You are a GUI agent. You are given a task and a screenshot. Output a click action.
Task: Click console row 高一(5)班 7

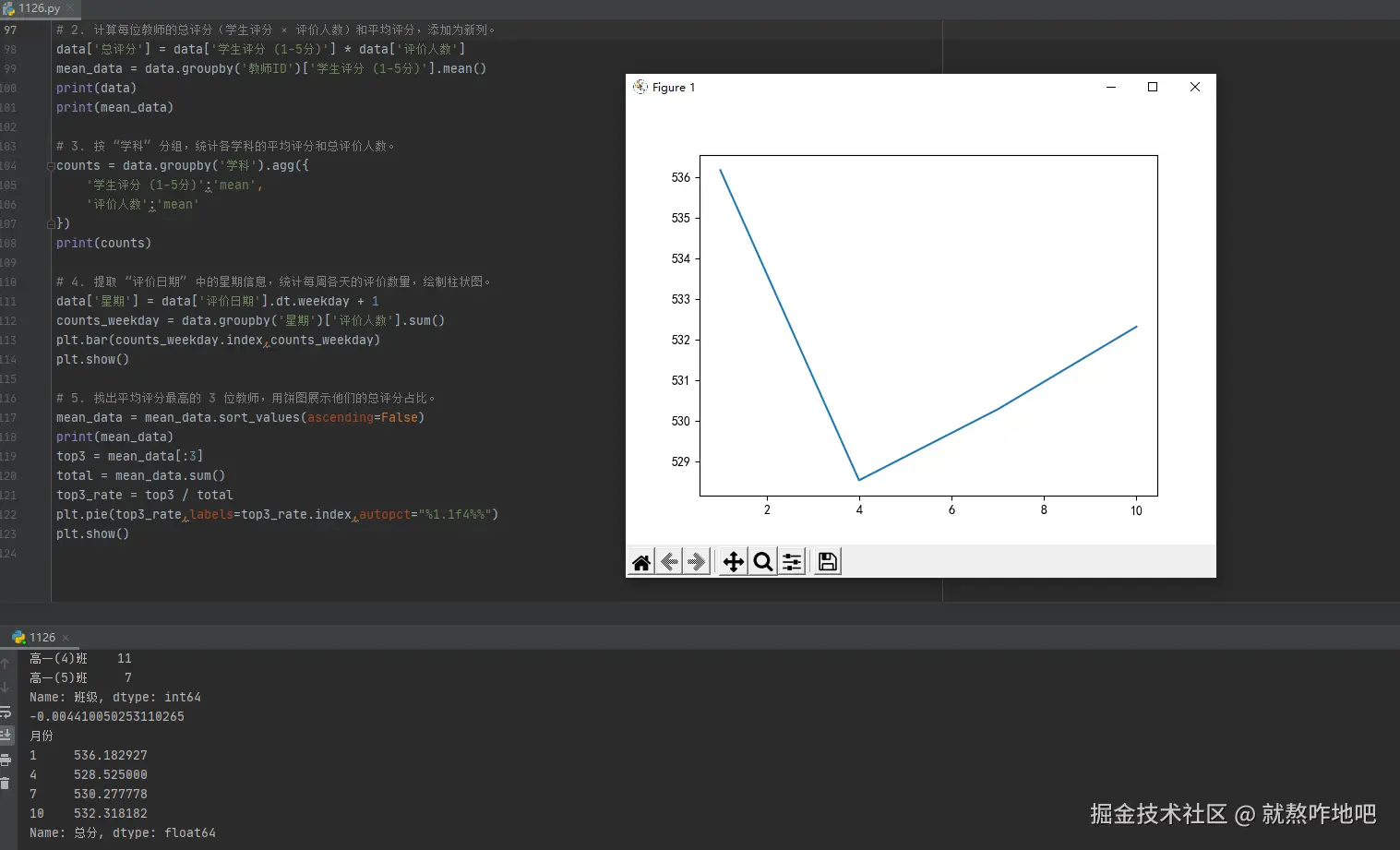coord(80,678)
